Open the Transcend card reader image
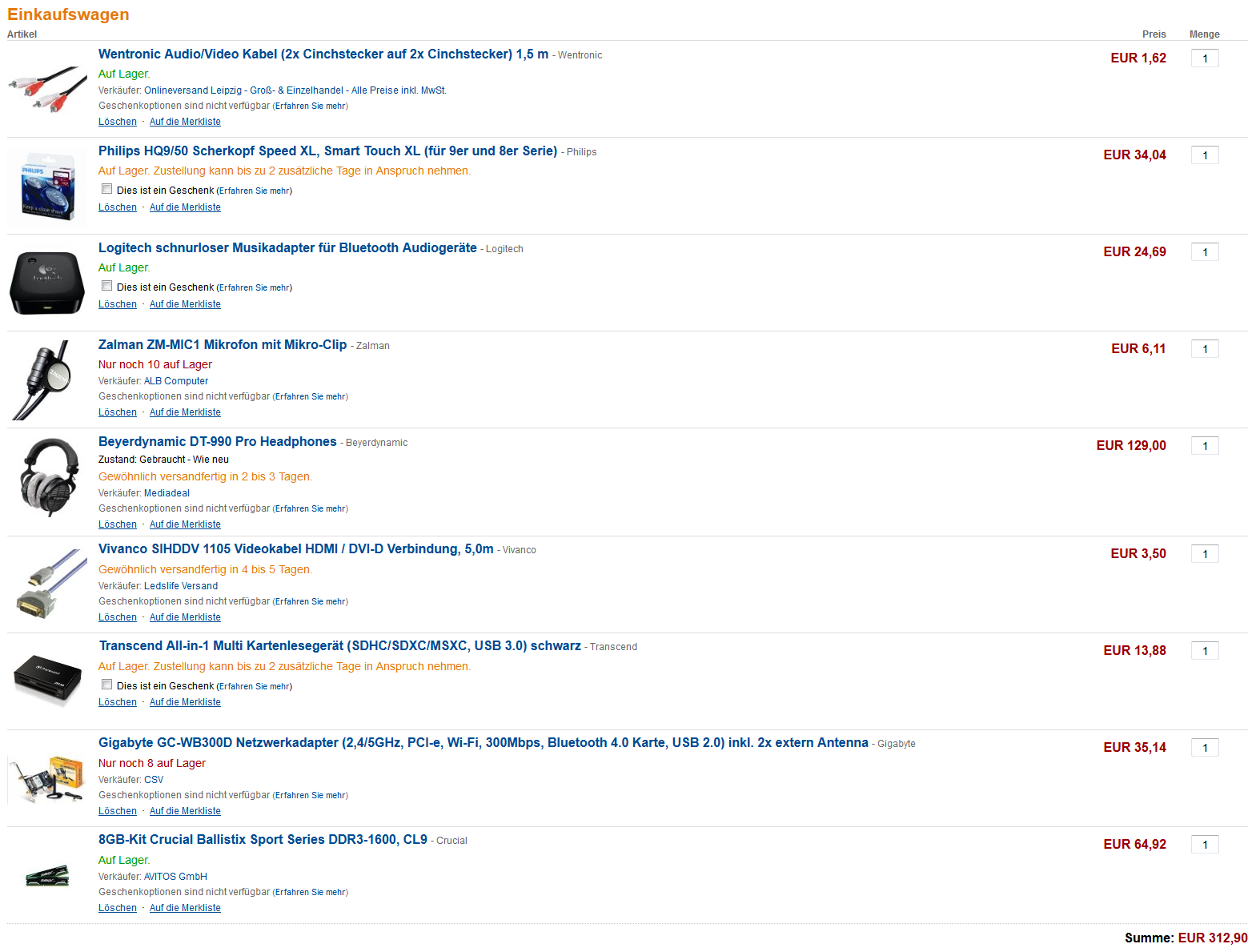This screenshot has width=1260, height=952. [47, 681]
